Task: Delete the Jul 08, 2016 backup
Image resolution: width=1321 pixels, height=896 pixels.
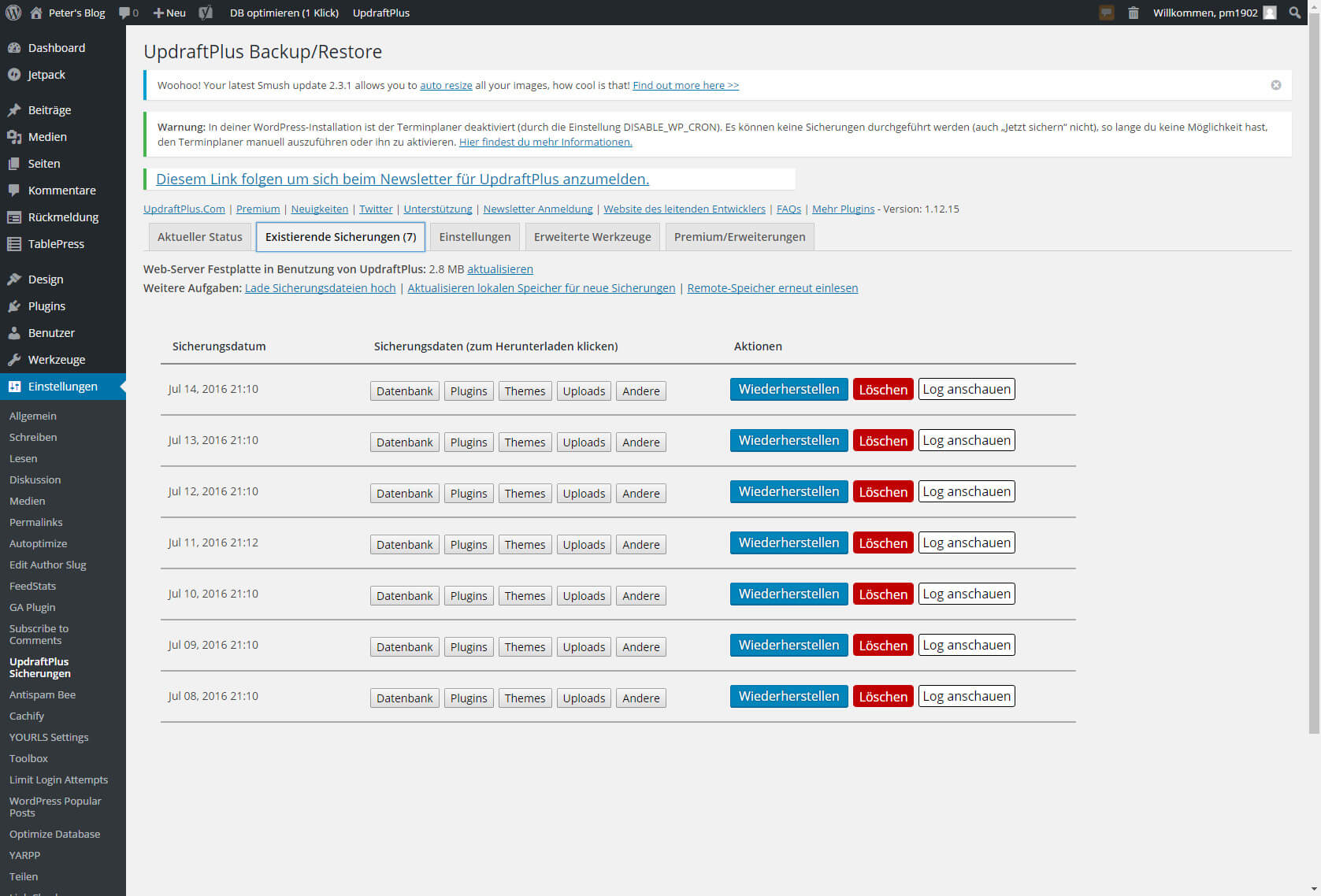Action: (883, 697)
